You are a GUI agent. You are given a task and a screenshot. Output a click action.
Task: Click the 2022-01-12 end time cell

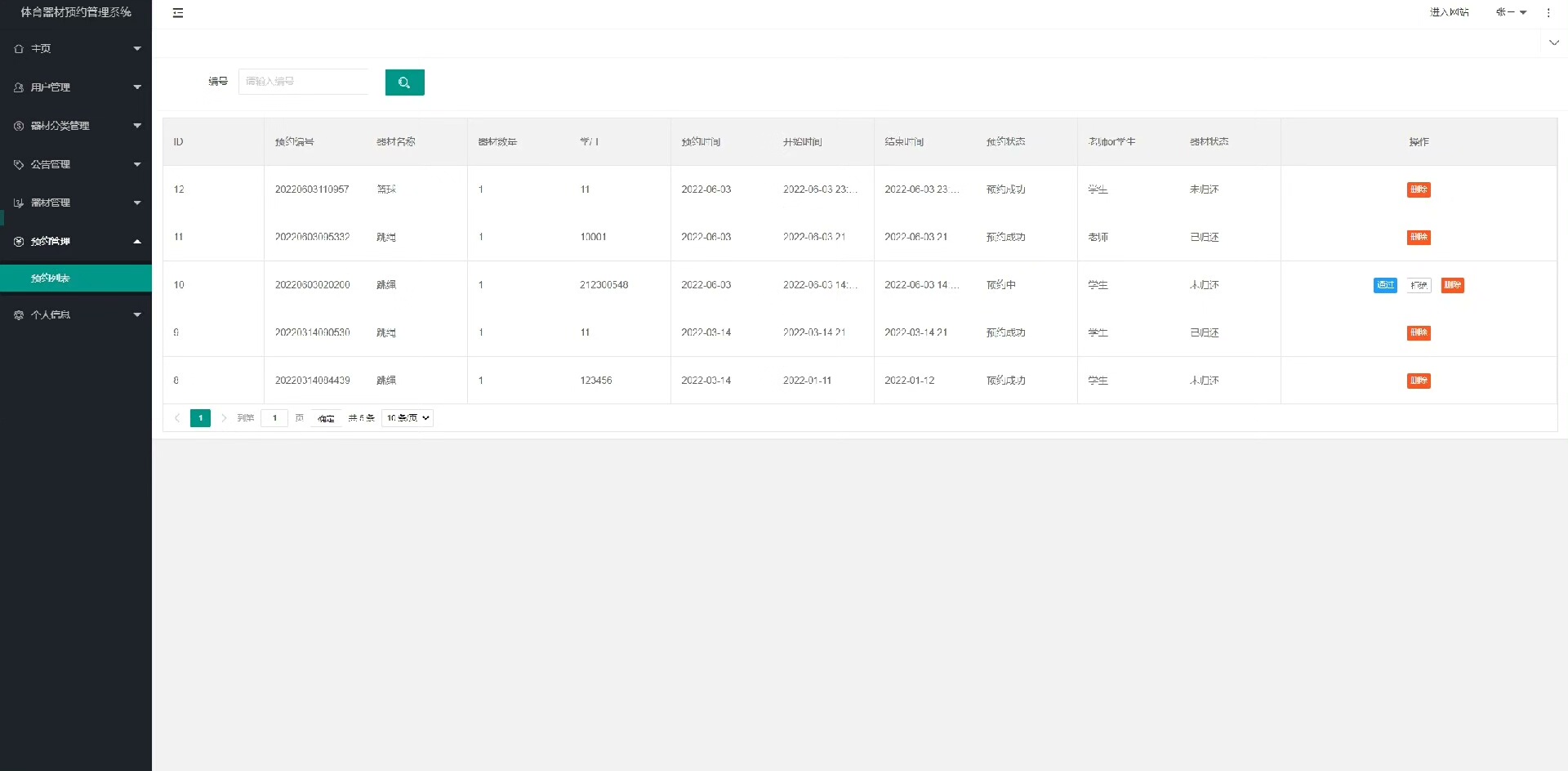pyautogui.click(x=909, y=381)
